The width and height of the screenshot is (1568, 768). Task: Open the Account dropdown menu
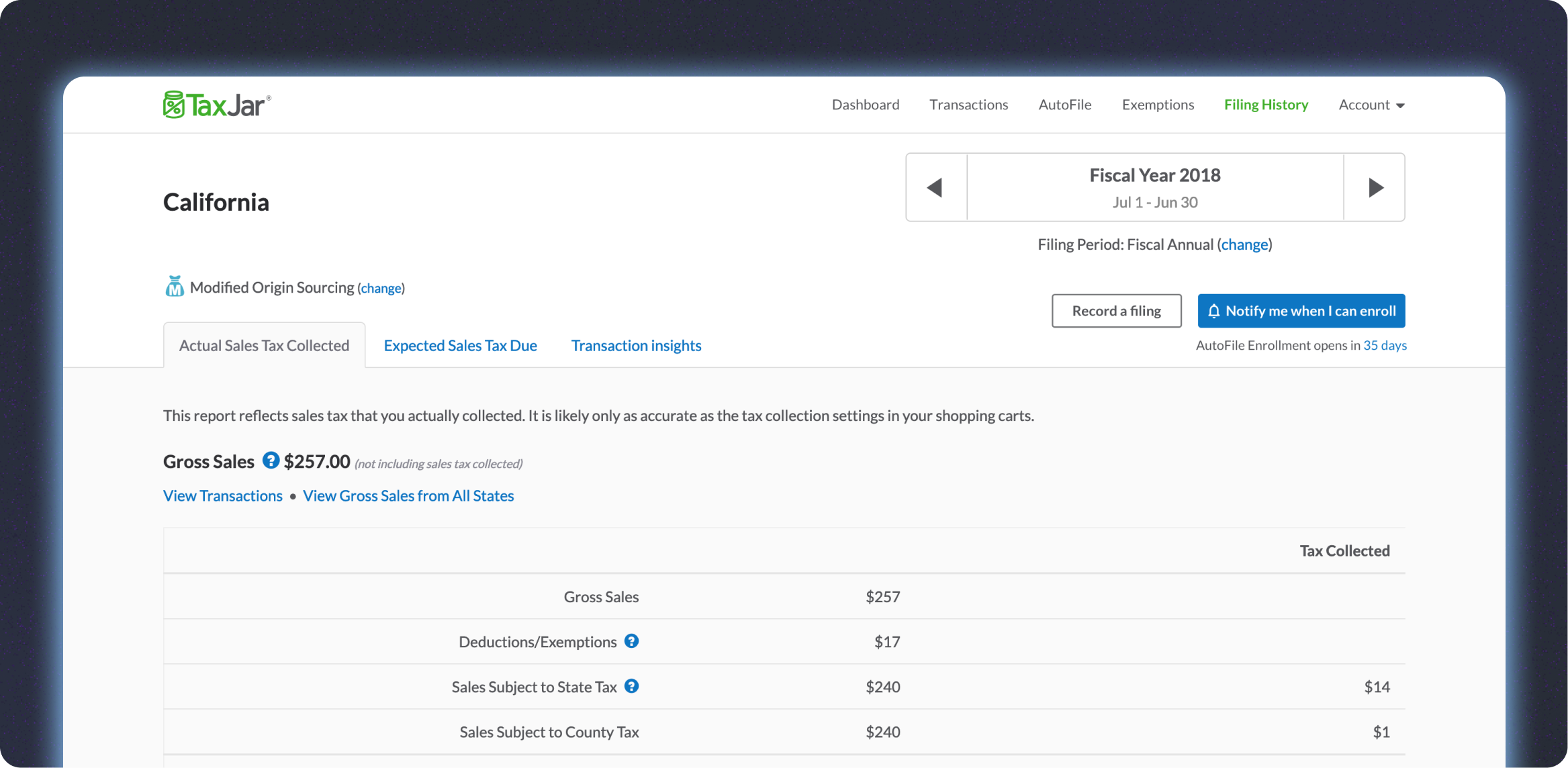click(1371, 105)
